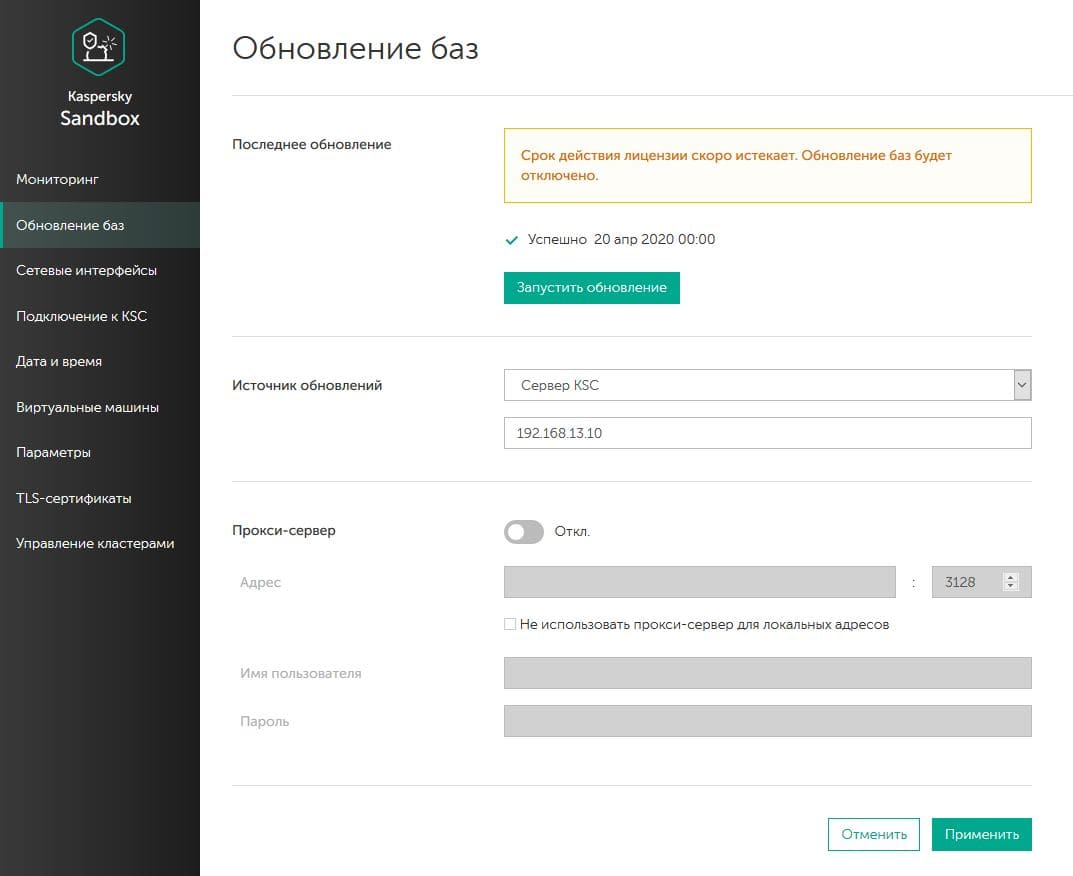Decrease the proxy port with the down arrow
The width and height of the screenshot is (1073, 876).
tap(1012, 587)
